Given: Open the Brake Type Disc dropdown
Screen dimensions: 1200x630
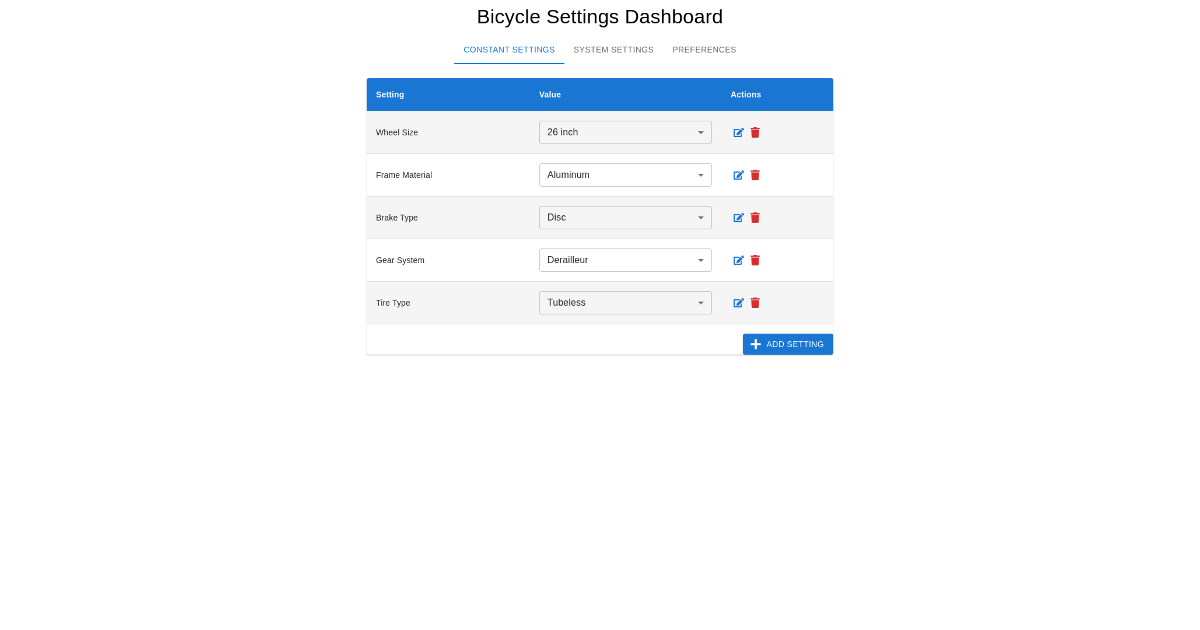Looking at the screenshot, I should pos(625,217).
